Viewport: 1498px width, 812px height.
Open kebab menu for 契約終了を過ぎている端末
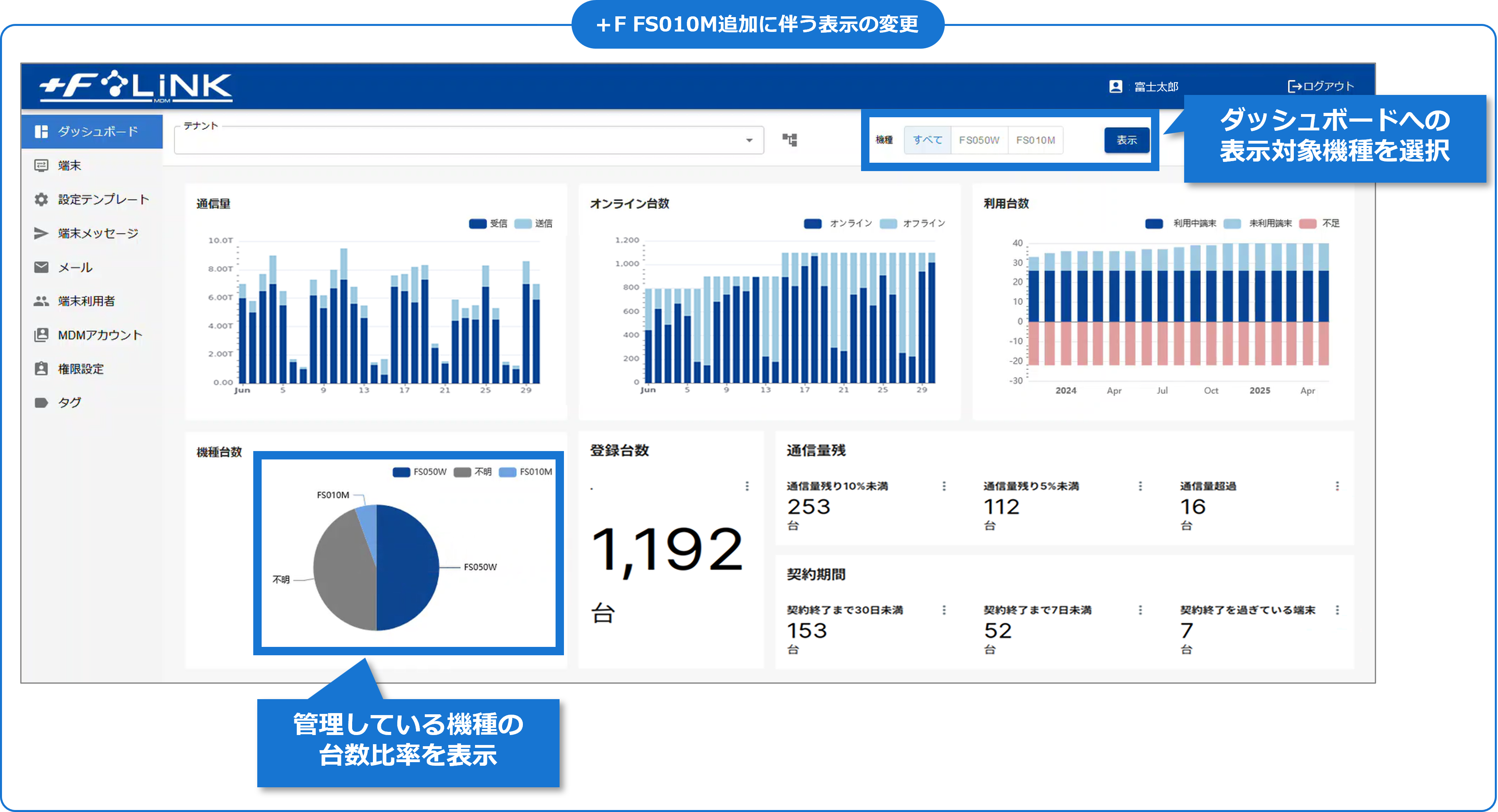coord(1338,609)
